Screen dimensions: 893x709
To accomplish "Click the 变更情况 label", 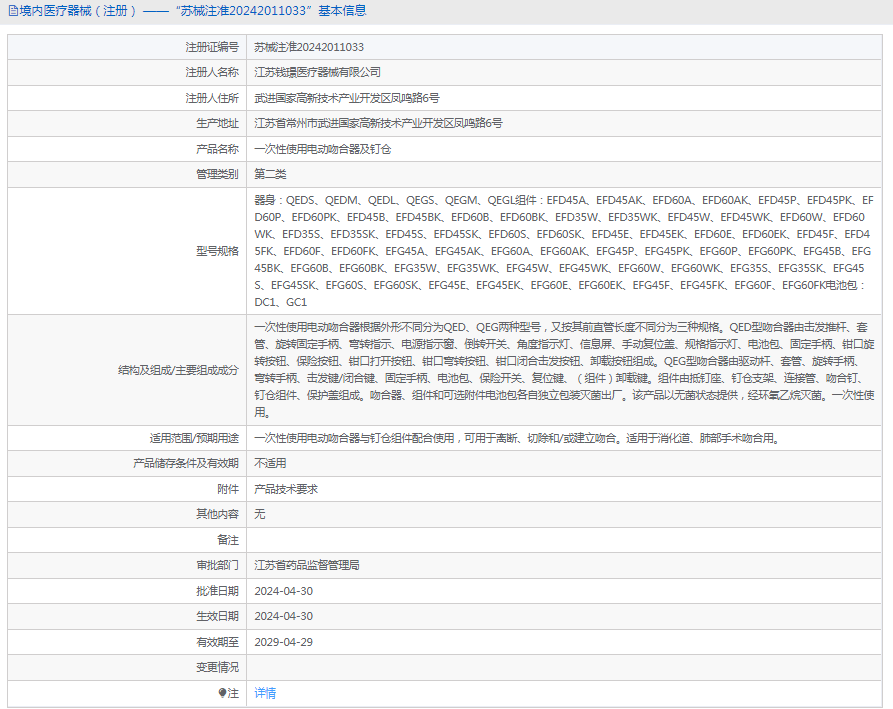I will (x=217, y=667).
